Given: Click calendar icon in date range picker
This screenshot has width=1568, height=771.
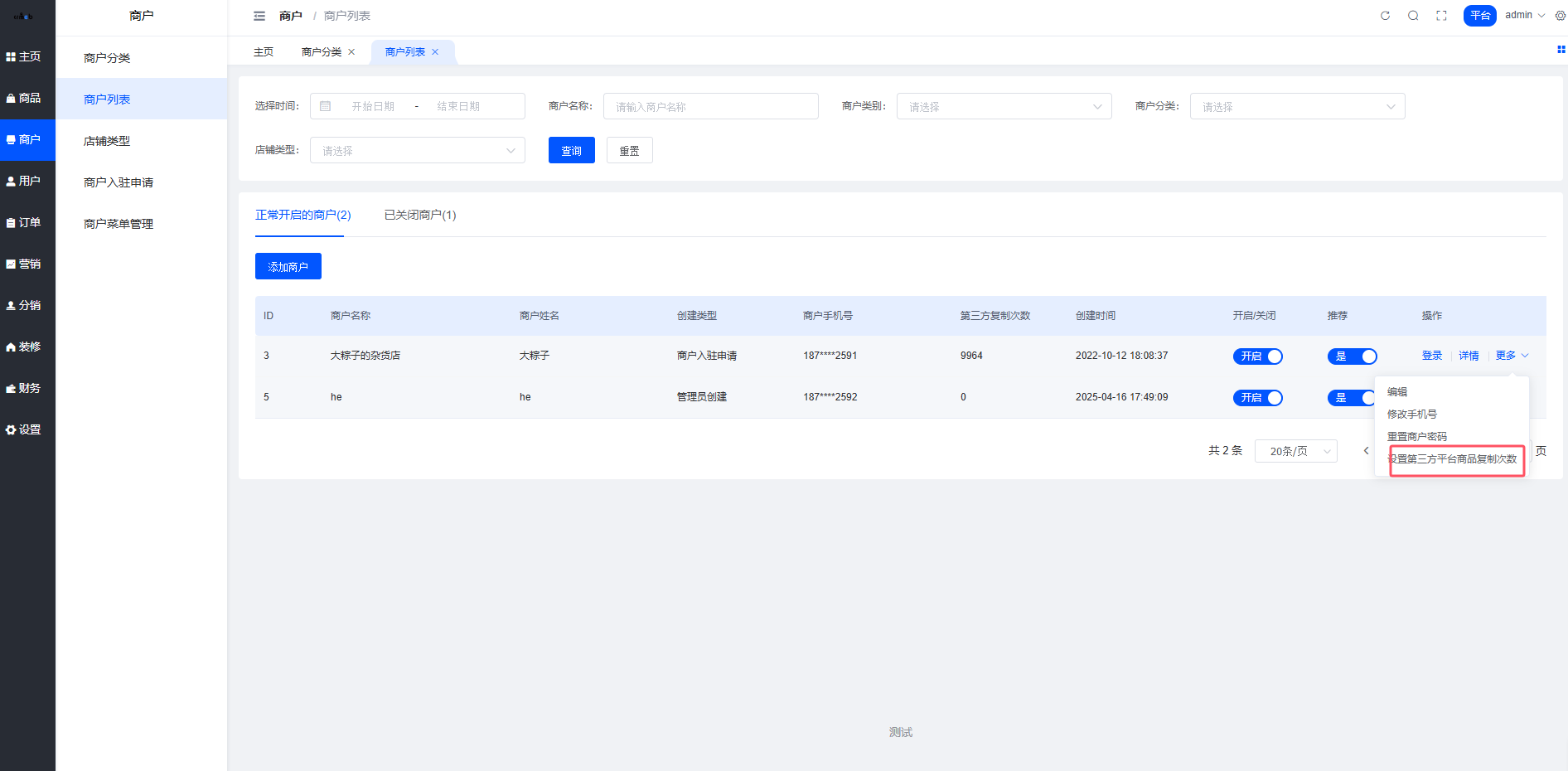Looking at the screenshot, I should pyautogui.click(x=326, y=106).
